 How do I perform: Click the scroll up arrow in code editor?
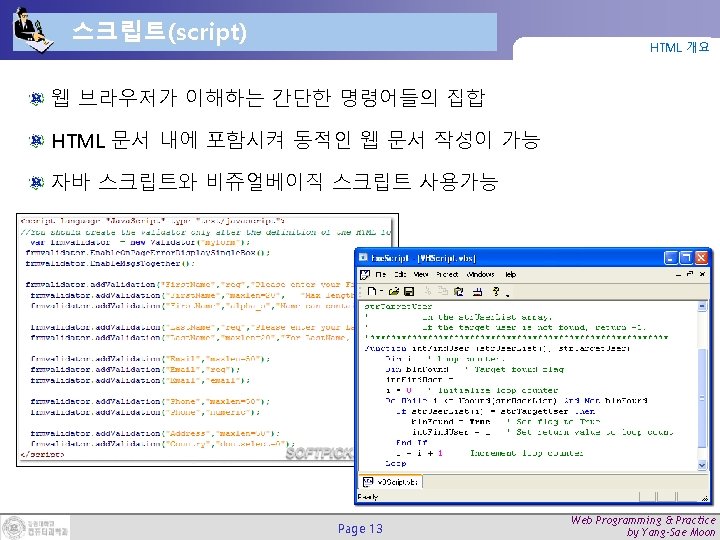(x=702, y=306)
